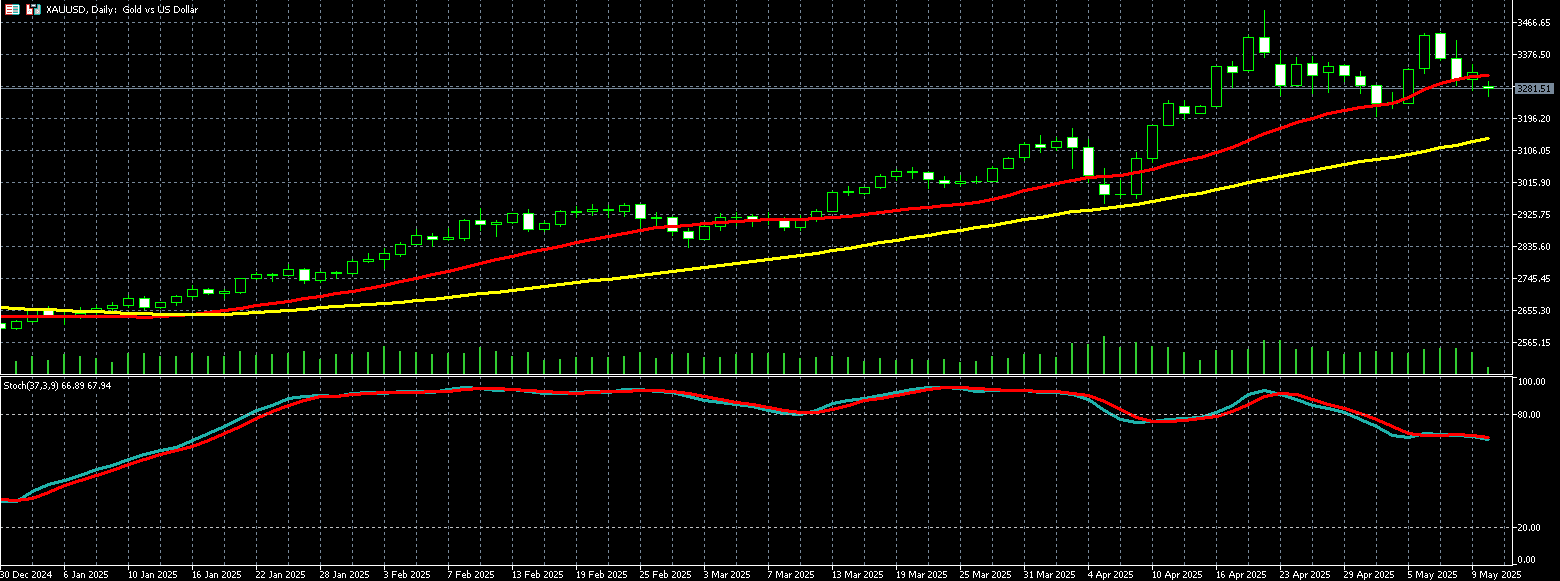The width and height of the screenshot is (1560, 581).
Task: Click the most recent candle on the chart
Action: pos(1489,89)
